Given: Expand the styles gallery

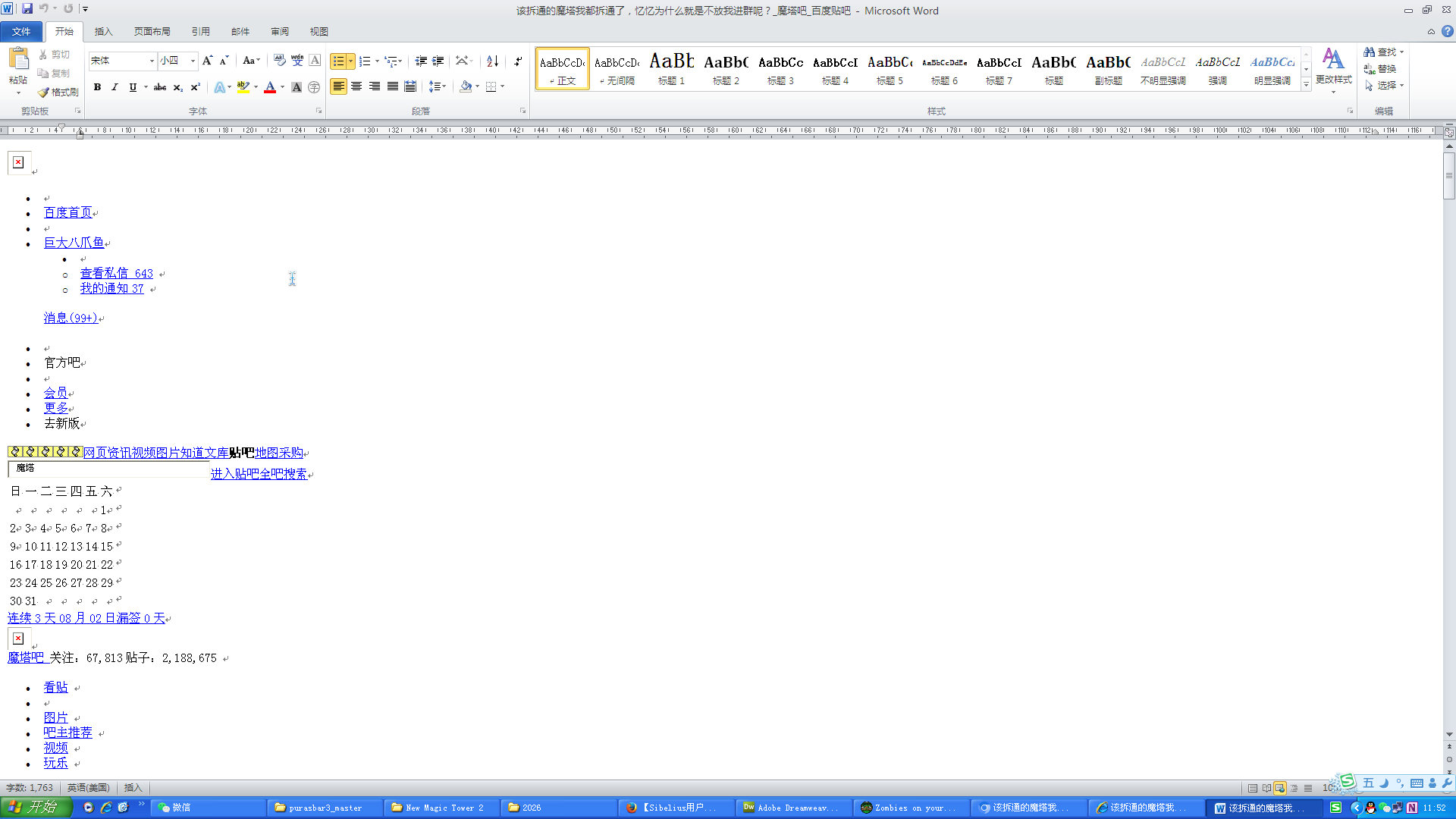Looking at the screenshot, I should coord(1306,86).
